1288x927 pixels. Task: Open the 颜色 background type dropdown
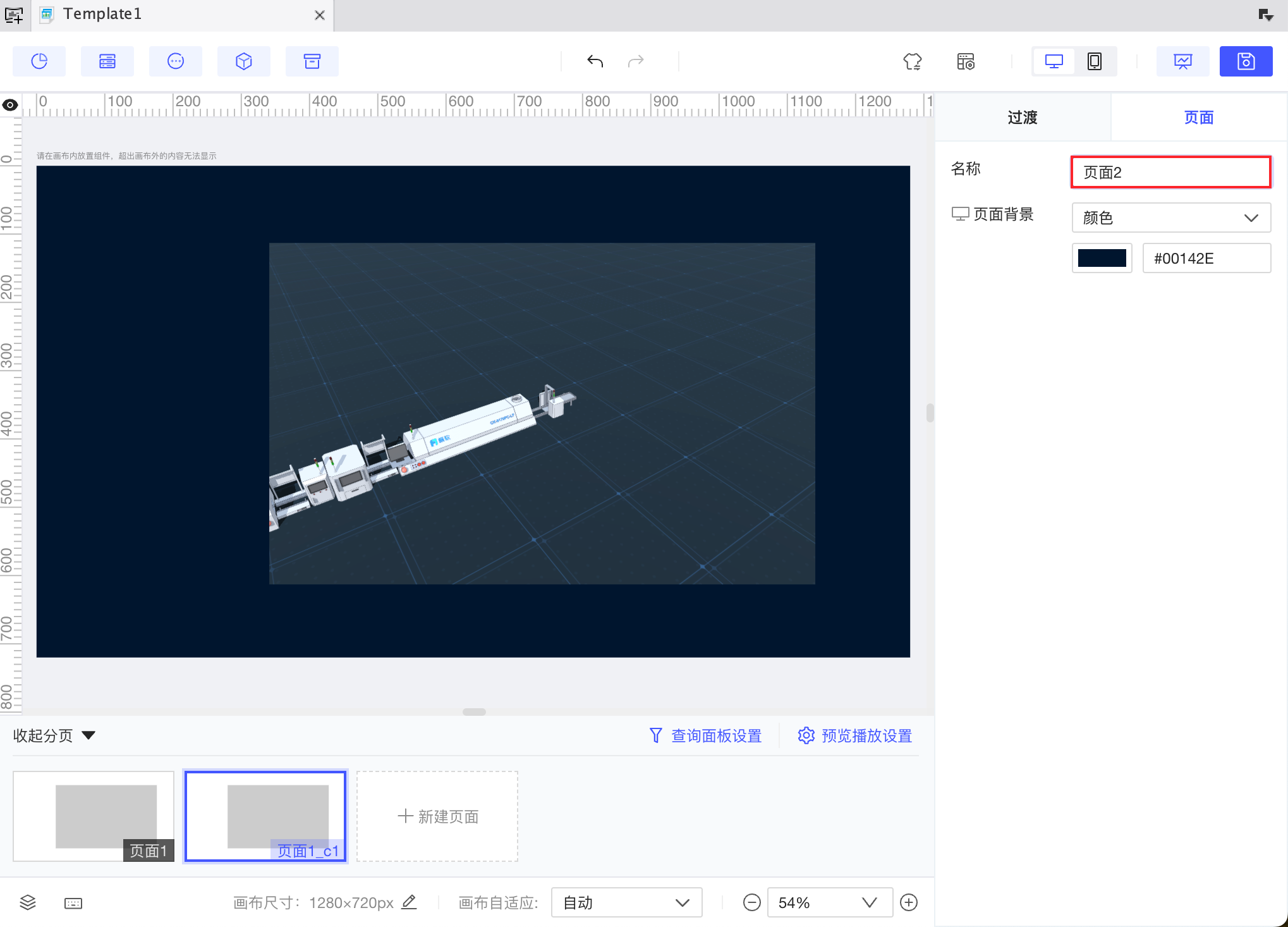click(1170, 218)
